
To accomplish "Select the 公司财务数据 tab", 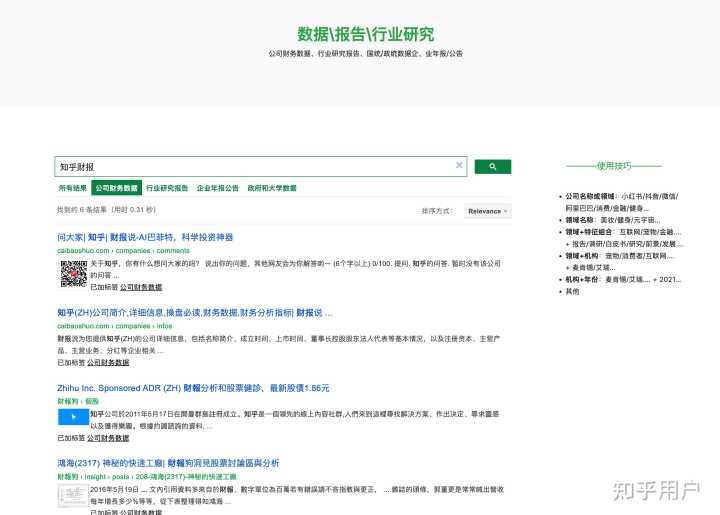I will 117,188.
